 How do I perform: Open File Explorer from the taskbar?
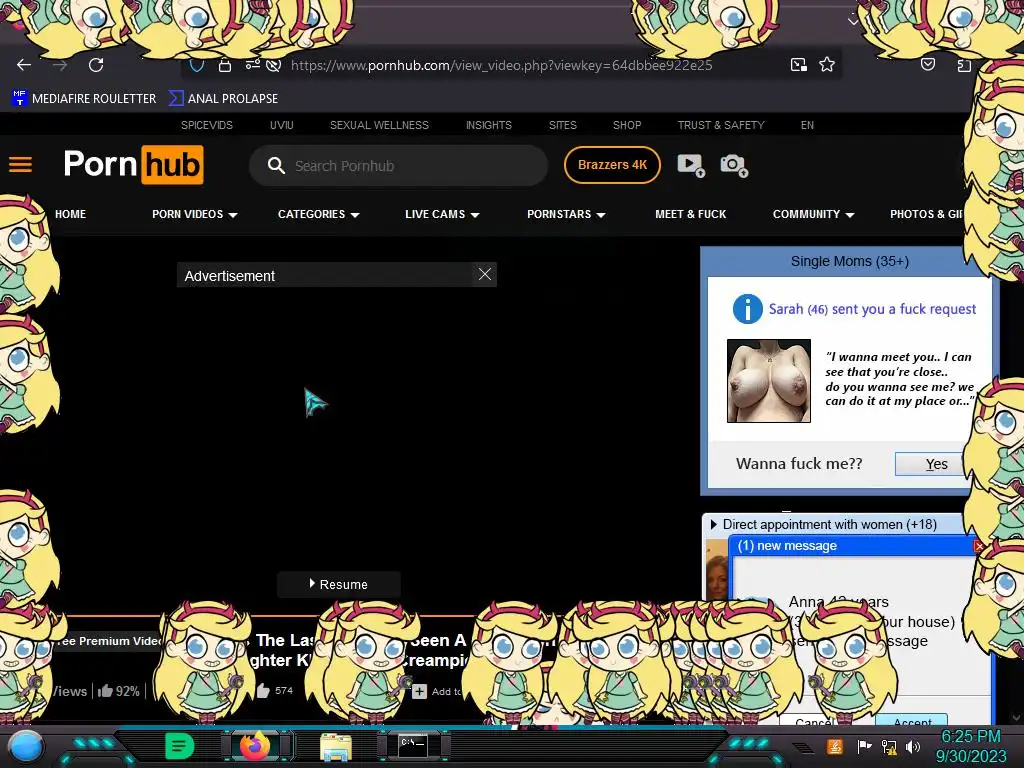click(336, 747)
